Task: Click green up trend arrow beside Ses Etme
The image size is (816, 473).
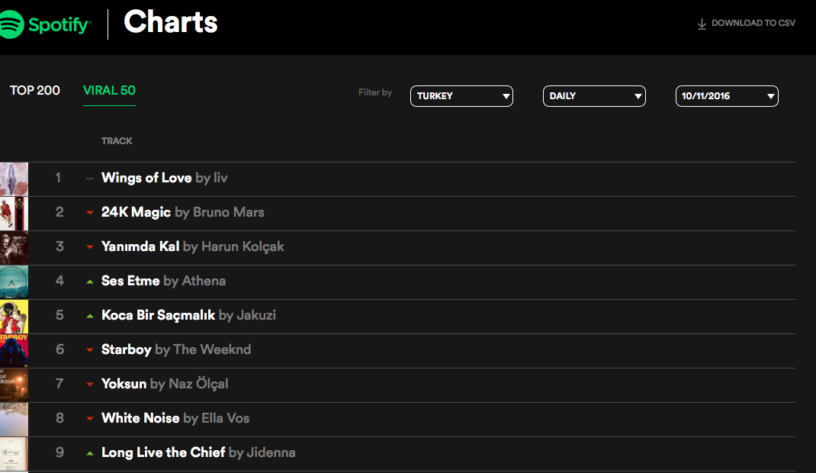Action: pyautogui.click(x=90, y=282)
